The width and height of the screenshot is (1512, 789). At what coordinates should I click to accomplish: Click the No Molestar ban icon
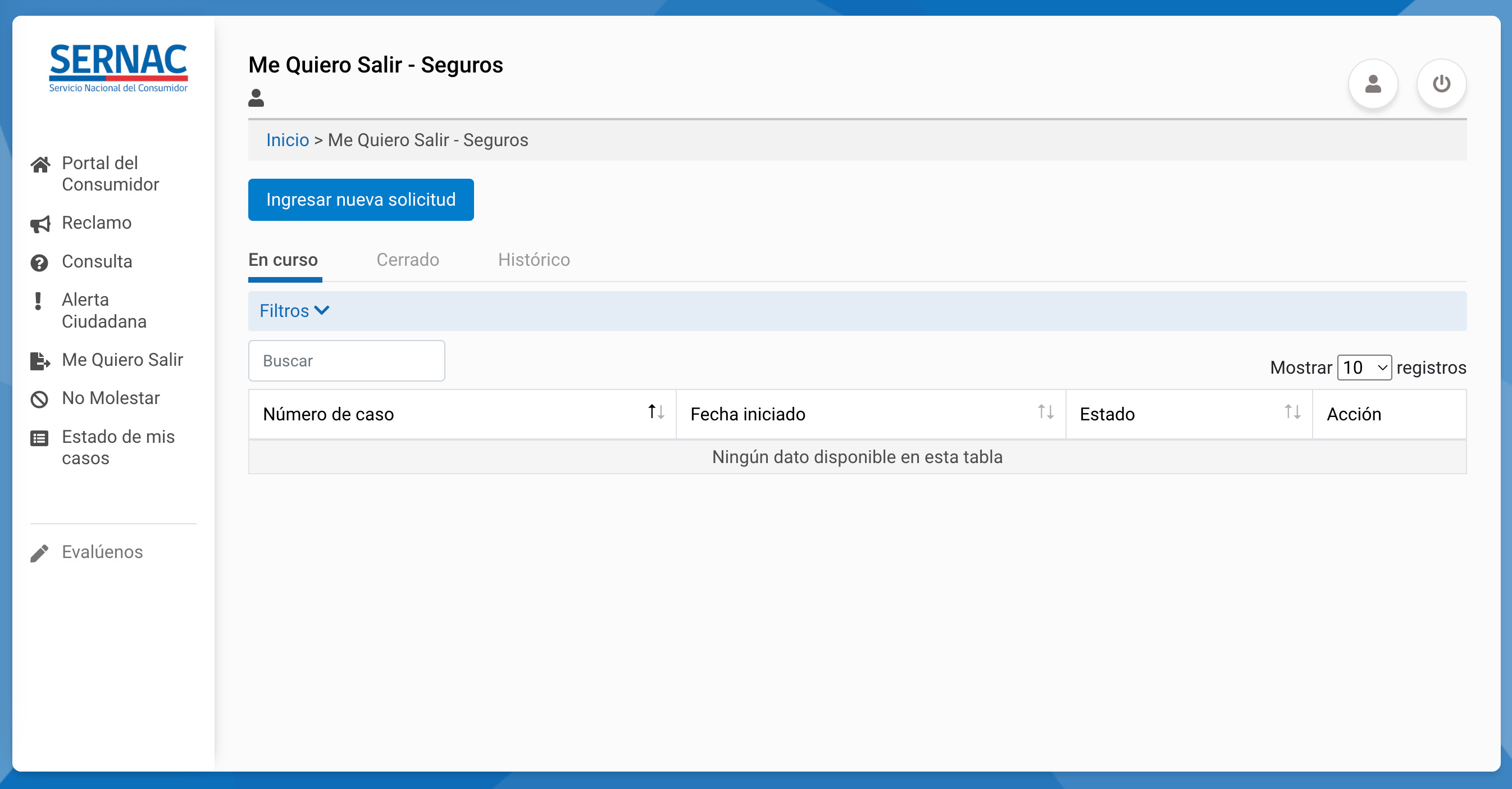[39, 399]
